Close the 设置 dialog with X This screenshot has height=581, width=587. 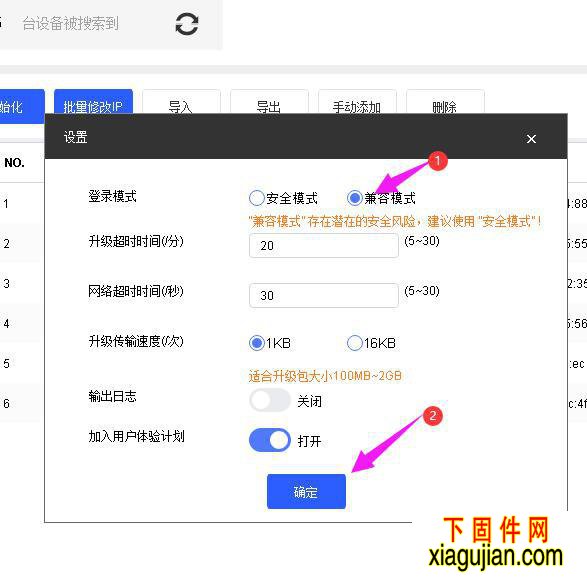(531, 139)
